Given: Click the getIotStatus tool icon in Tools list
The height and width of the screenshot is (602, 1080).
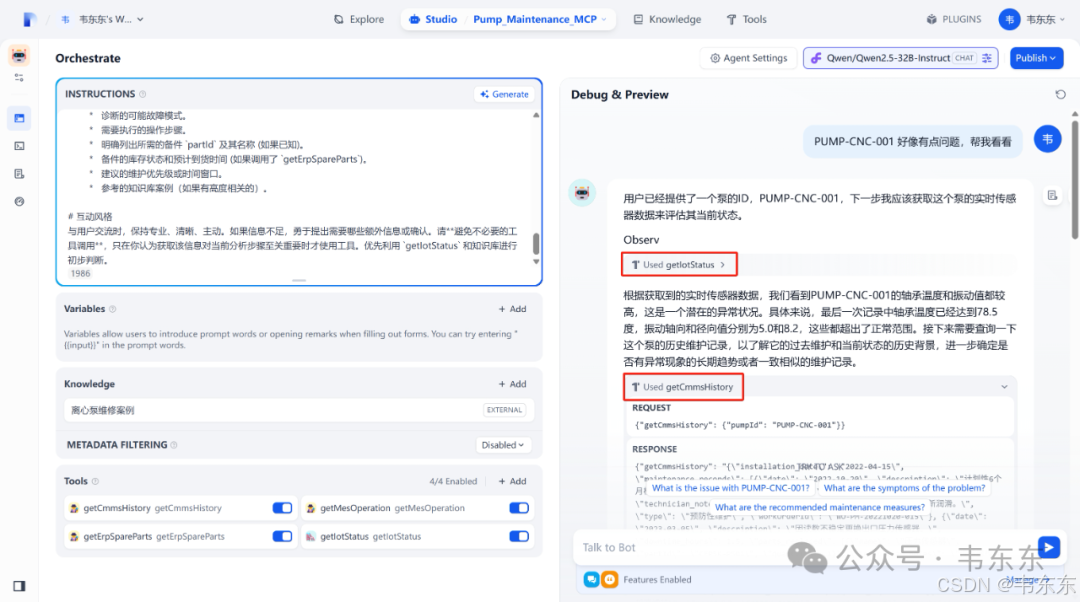Looking at the screenshot, I should (311, 537).
